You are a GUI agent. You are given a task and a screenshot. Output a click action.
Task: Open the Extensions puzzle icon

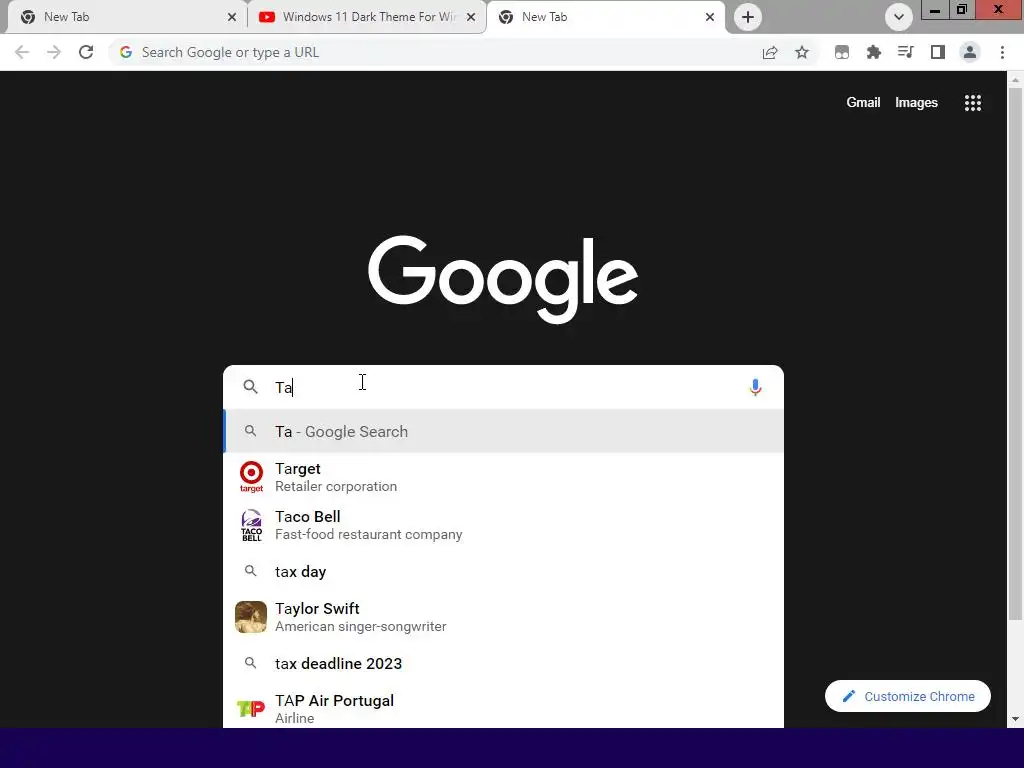pos(874,52)
